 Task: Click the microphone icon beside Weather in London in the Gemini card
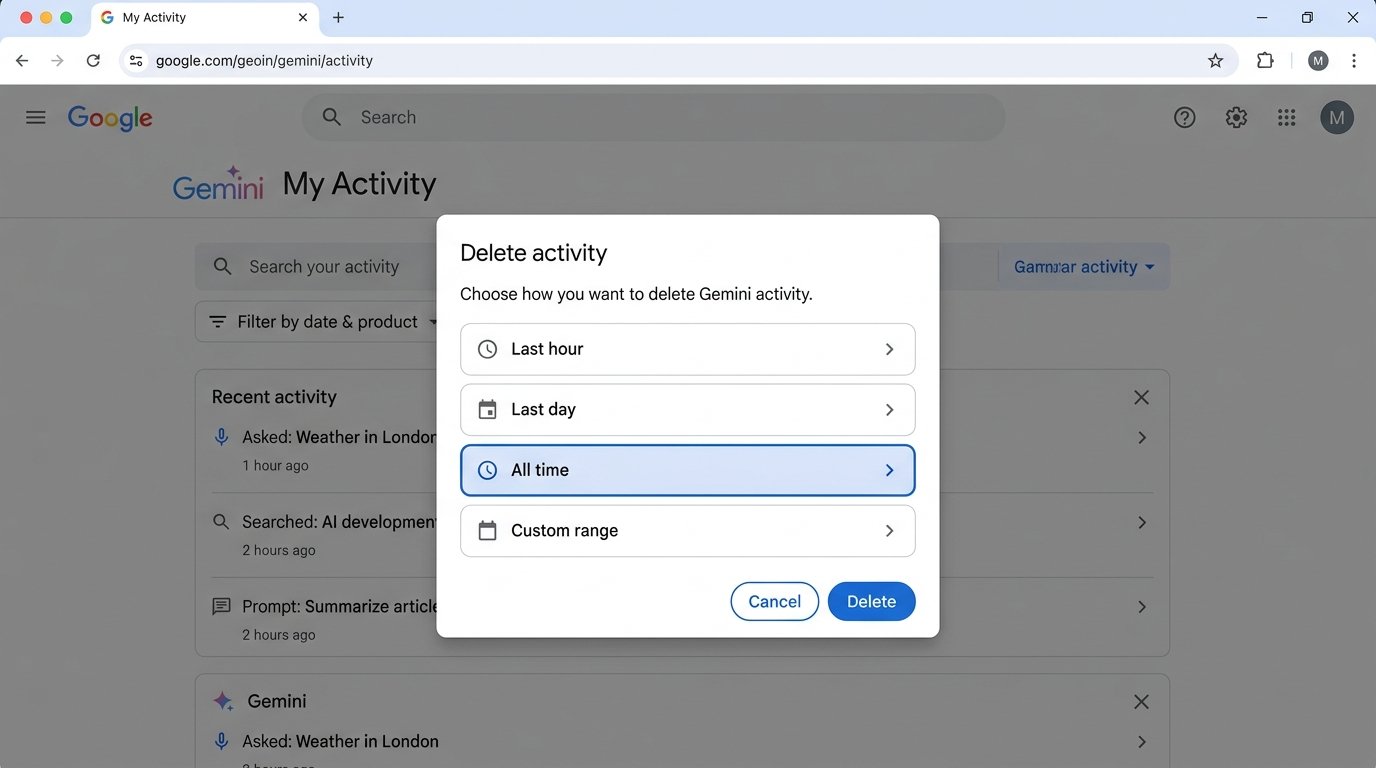[222, 742]
